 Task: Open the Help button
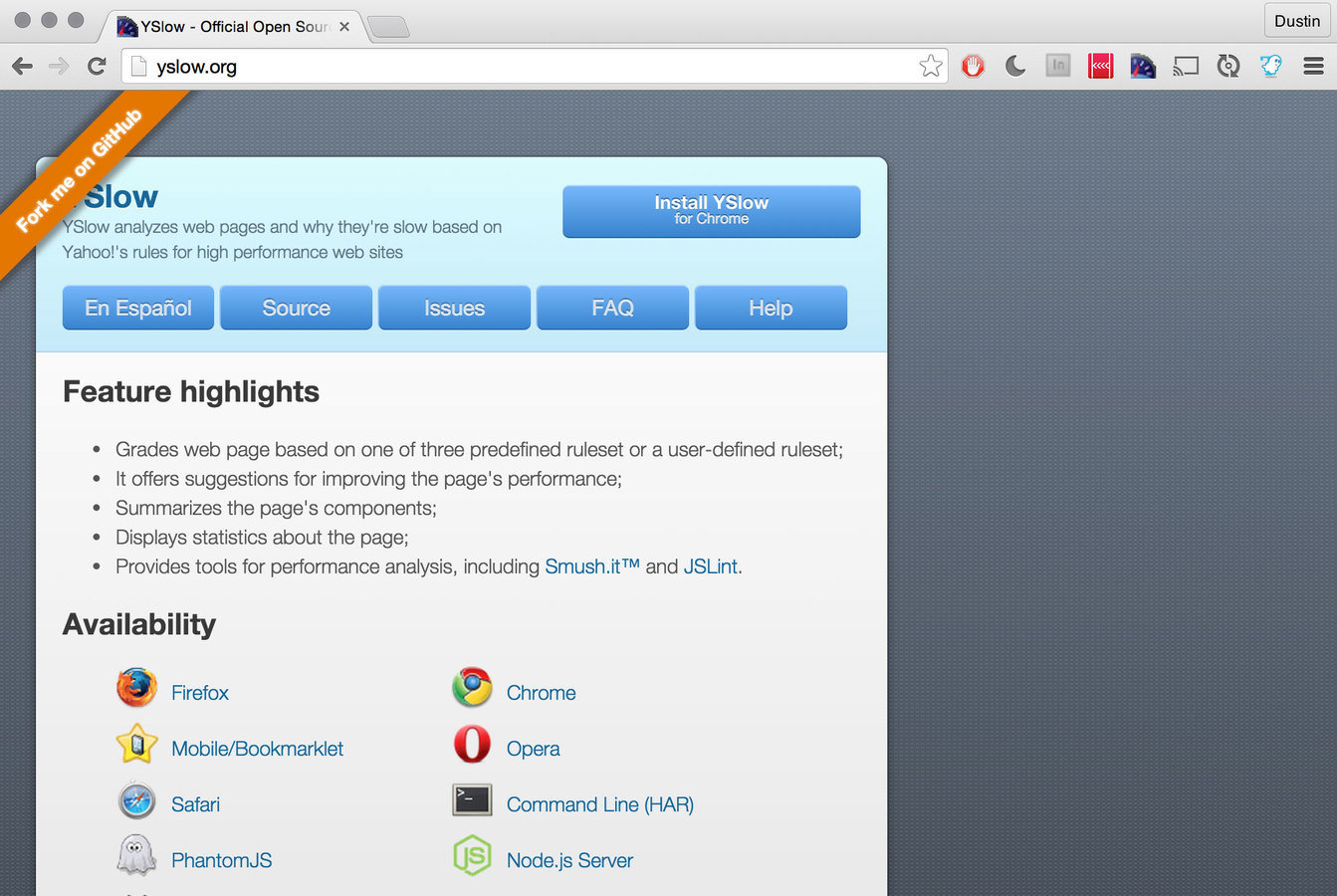tap(771, 308)
